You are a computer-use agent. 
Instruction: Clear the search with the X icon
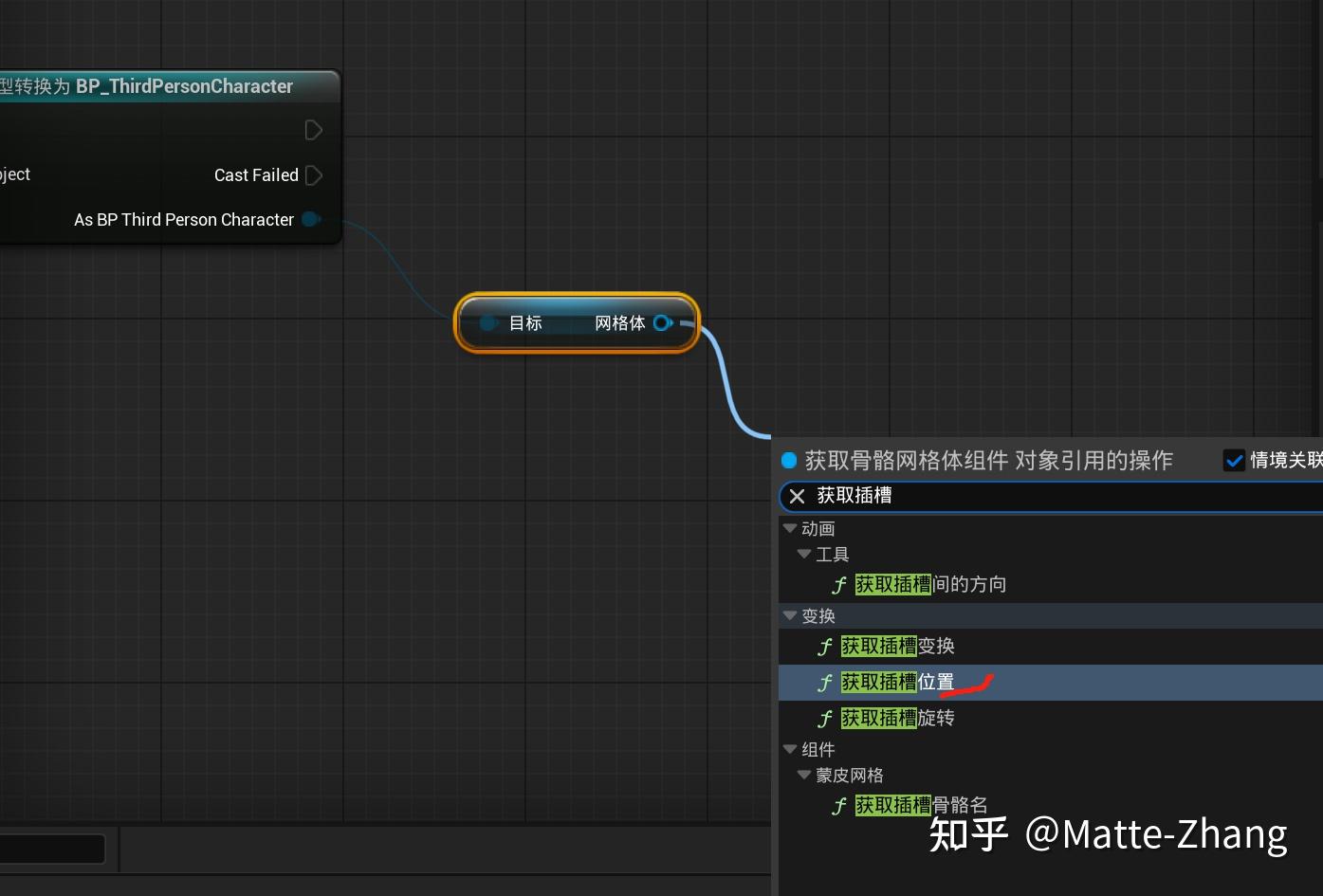click(797, 496)
